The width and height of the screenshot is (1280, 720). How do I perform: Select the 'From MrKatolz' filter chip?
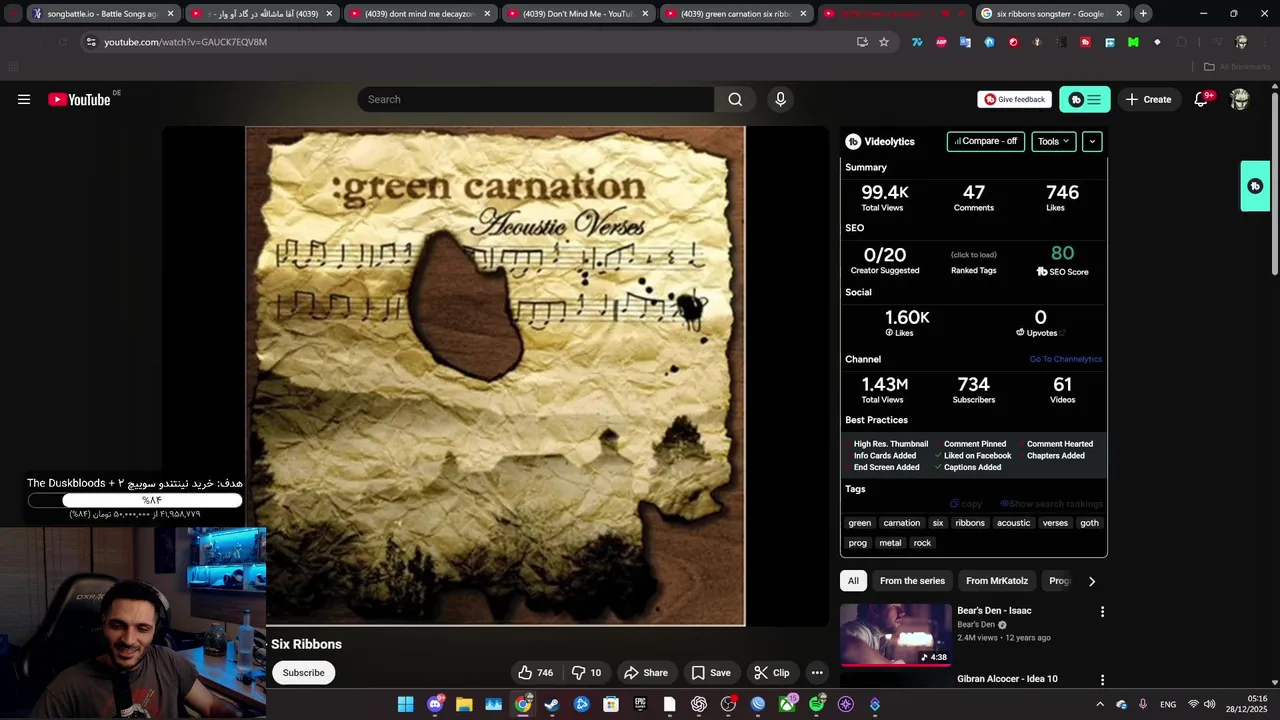tap(997, 581)
